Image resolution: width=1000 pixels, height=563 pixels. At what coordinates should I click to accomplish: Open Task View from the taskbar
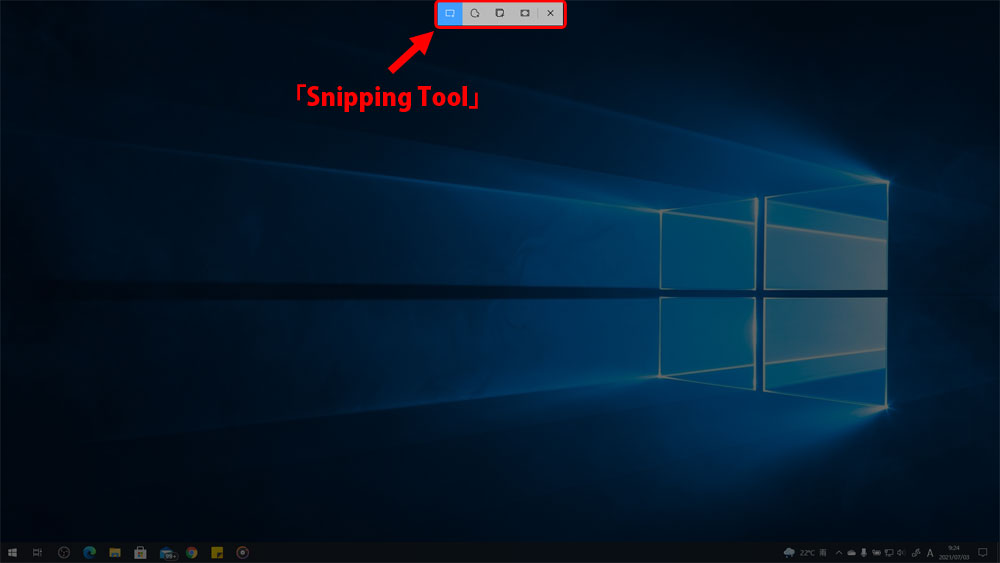tap(38, 553)
